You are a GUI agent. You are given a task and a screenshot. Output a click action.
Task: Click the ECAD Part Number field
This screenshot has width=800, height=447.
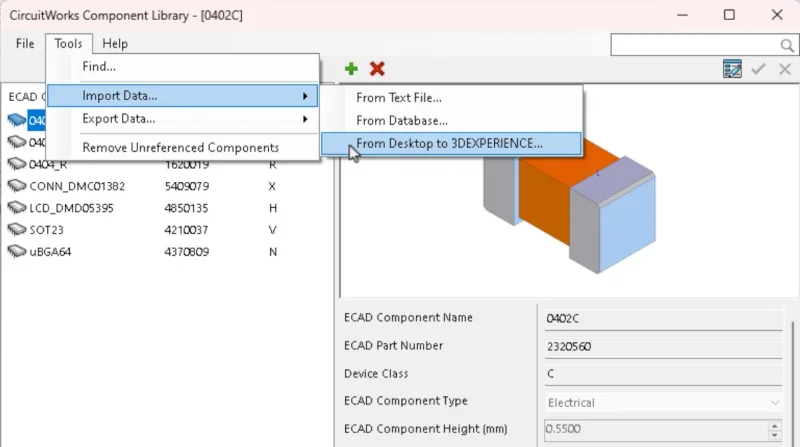(662, 346)
